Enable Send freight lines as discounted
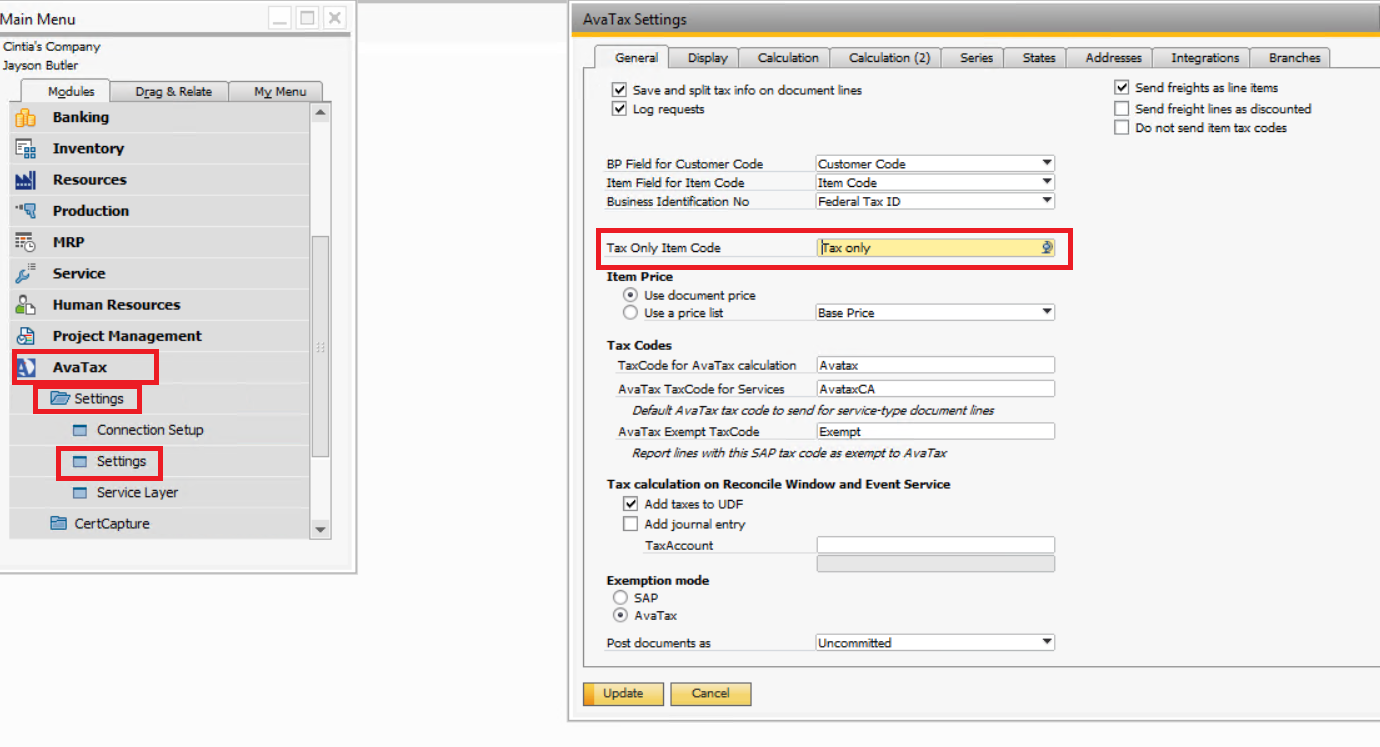 click(x=1121, y=108)
